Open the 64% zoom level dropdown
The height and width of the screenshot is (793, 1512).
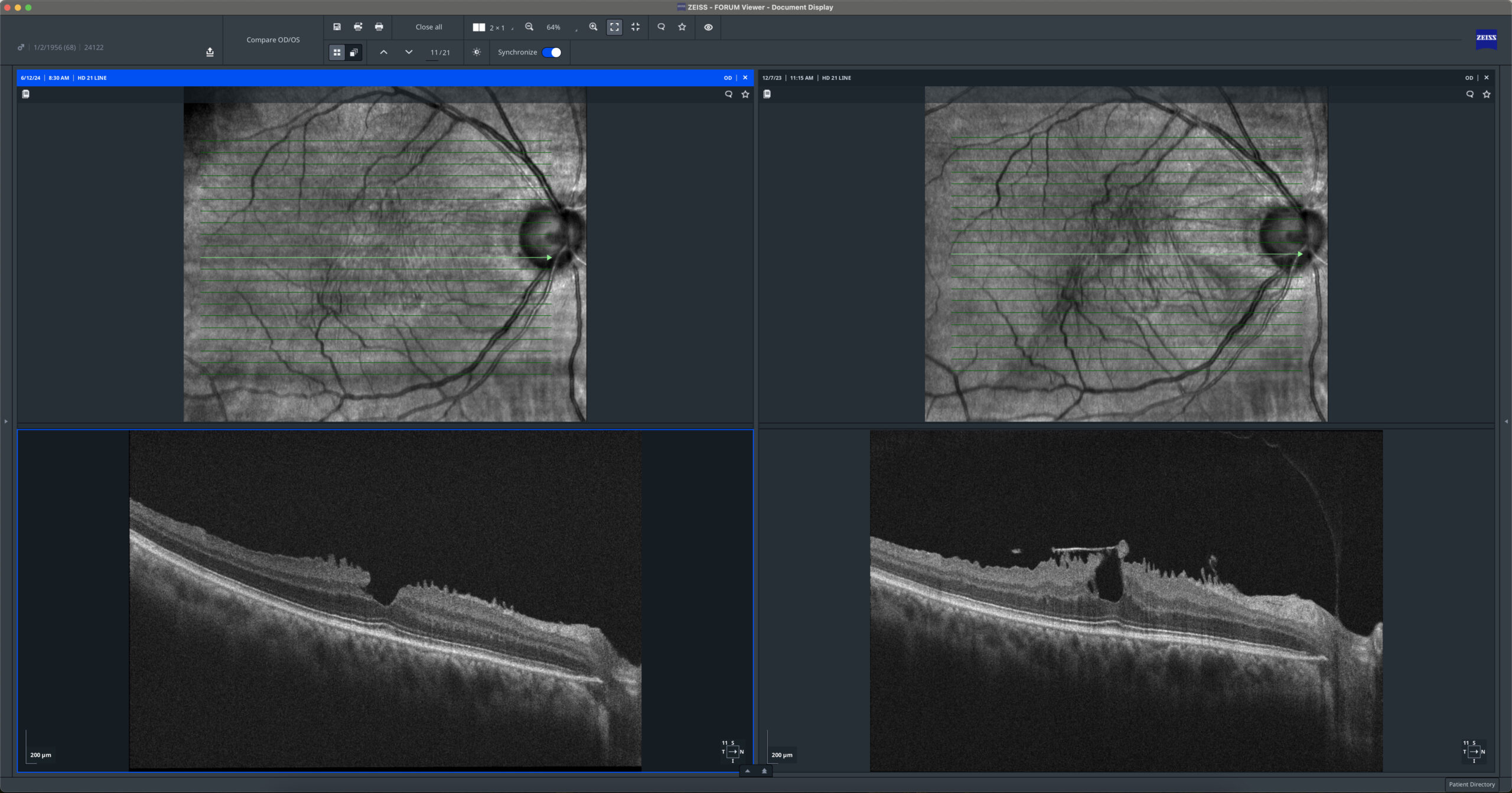point(560,27)
